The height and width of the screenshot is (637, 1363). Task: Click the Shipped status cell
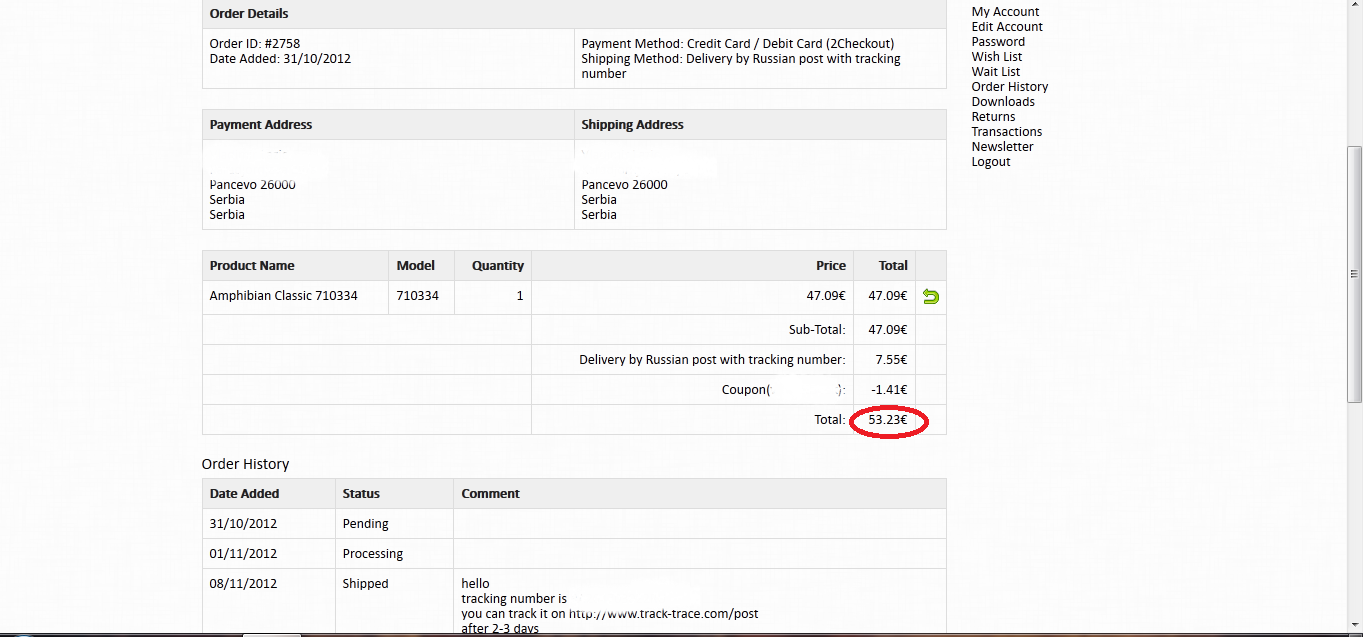click(x=365, y=584)
